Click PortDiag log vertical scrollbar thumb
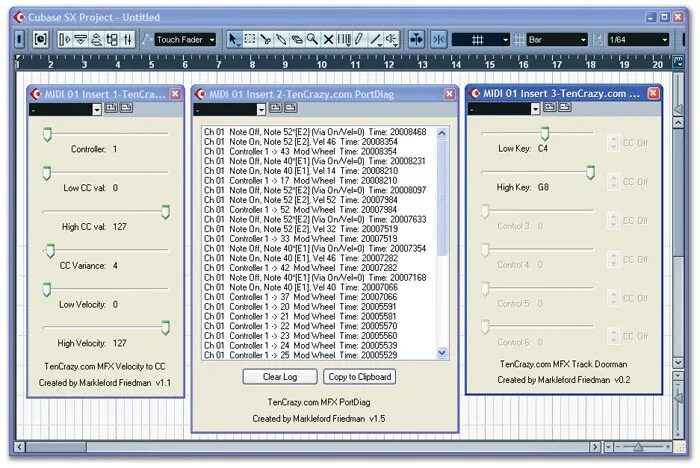The height and width of the screenshot is (468, 700). tap(442, 198)
